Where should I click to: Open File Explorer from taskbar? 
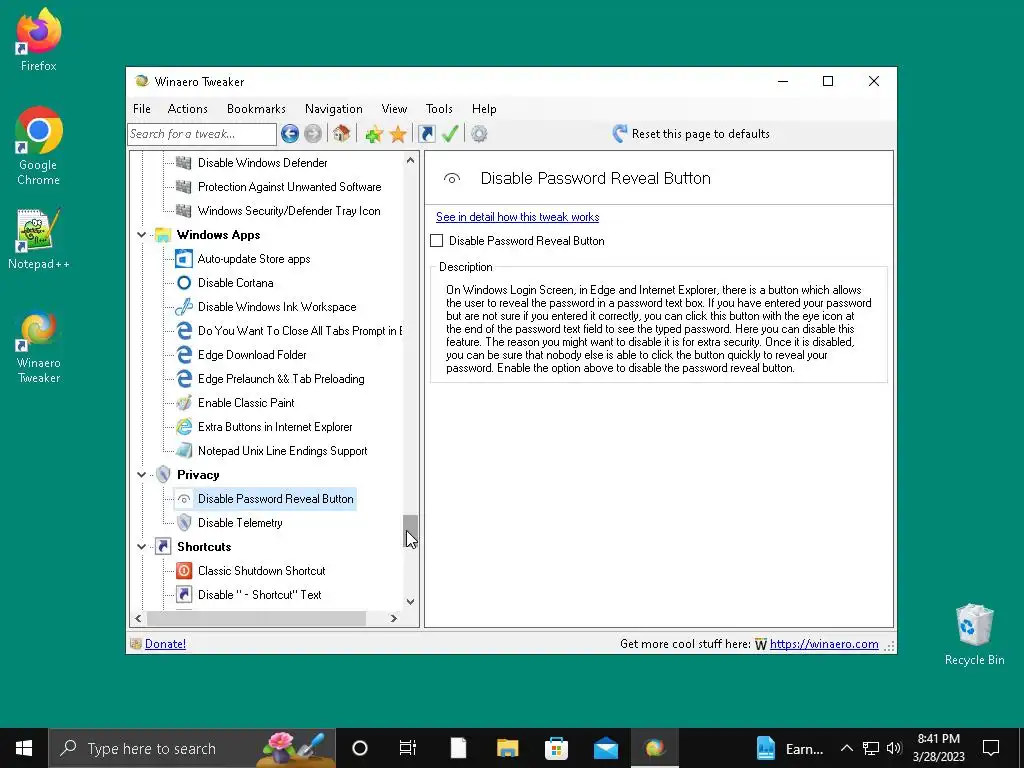pyautogui.click(x=507, y=748)
